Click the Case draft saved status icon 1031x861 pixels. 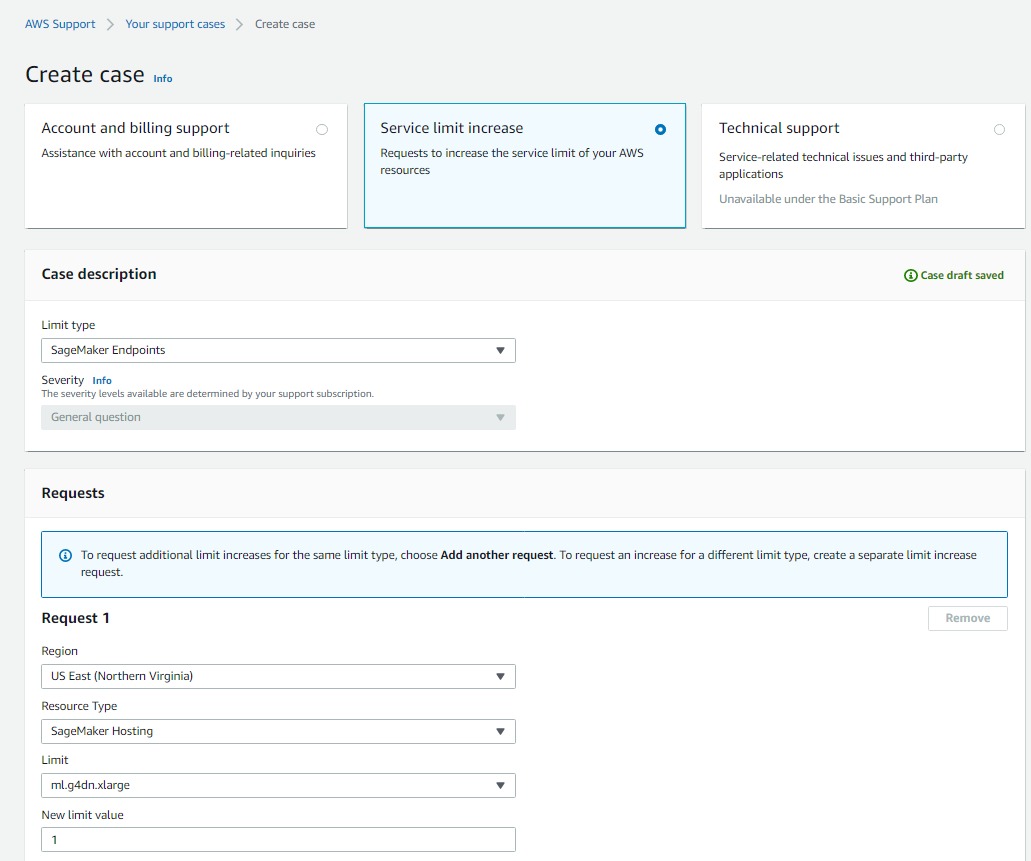tap(911, 276)
